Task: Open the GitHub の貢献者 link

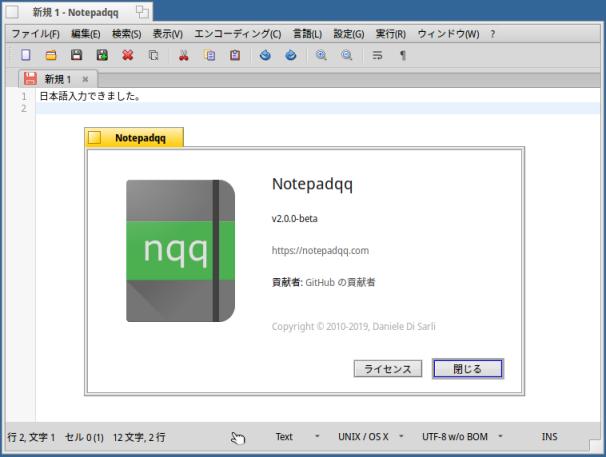Action: [x=340, y=282]
